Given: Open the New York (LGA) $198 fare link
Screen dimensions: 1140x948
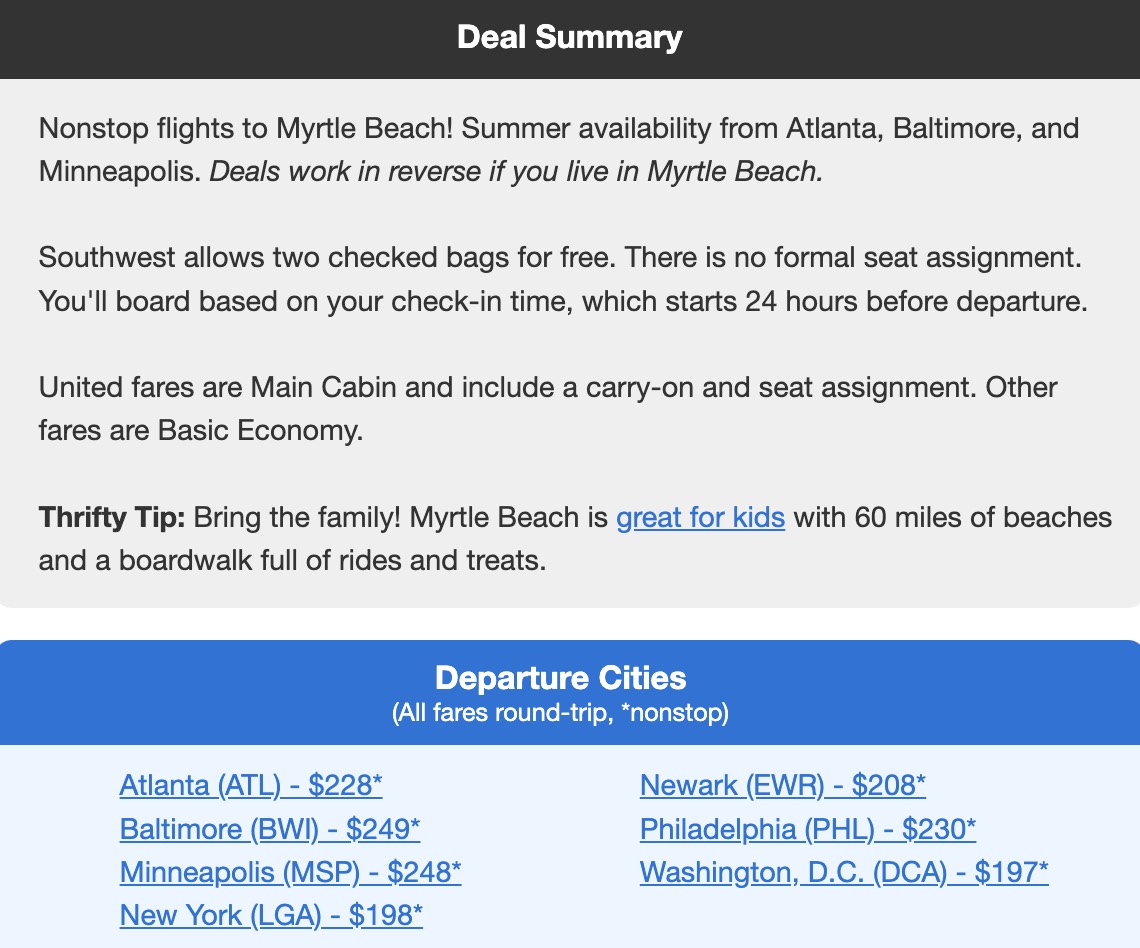Looking at the screenshot, I should point(270,916).
